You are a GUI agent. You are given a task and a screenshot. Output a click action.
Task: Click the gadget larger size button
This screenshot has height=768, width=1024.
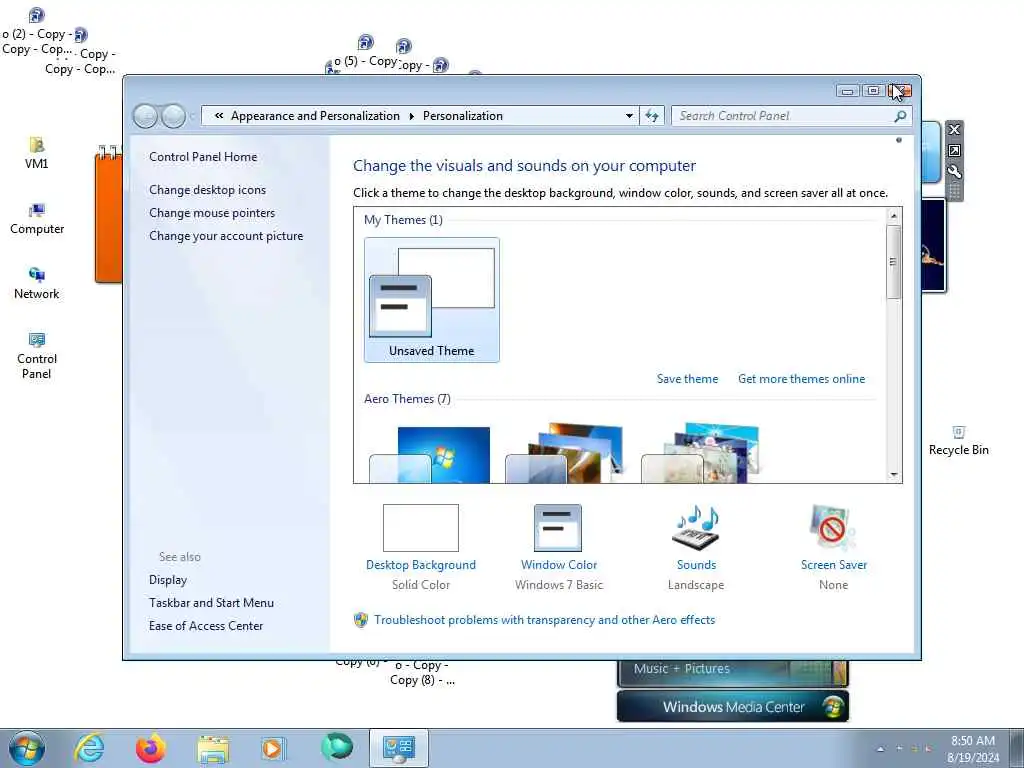pos(954,151)
